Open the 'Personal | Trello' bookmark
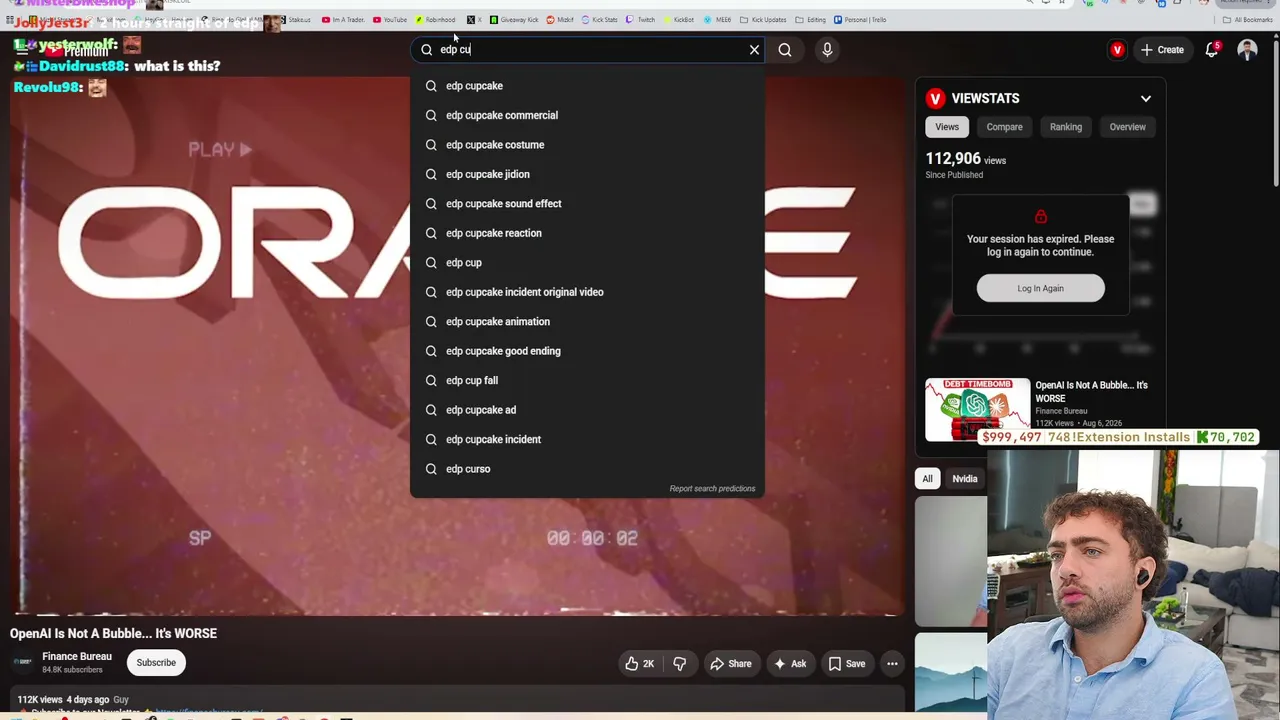The image size is (1280, 720). (x=860, y=20)
